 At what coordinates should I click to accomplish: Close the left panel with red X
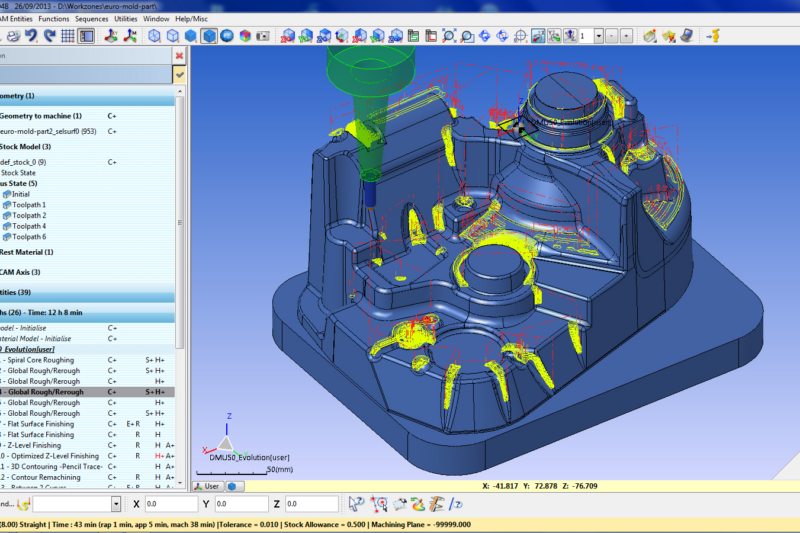coord(179,56)
